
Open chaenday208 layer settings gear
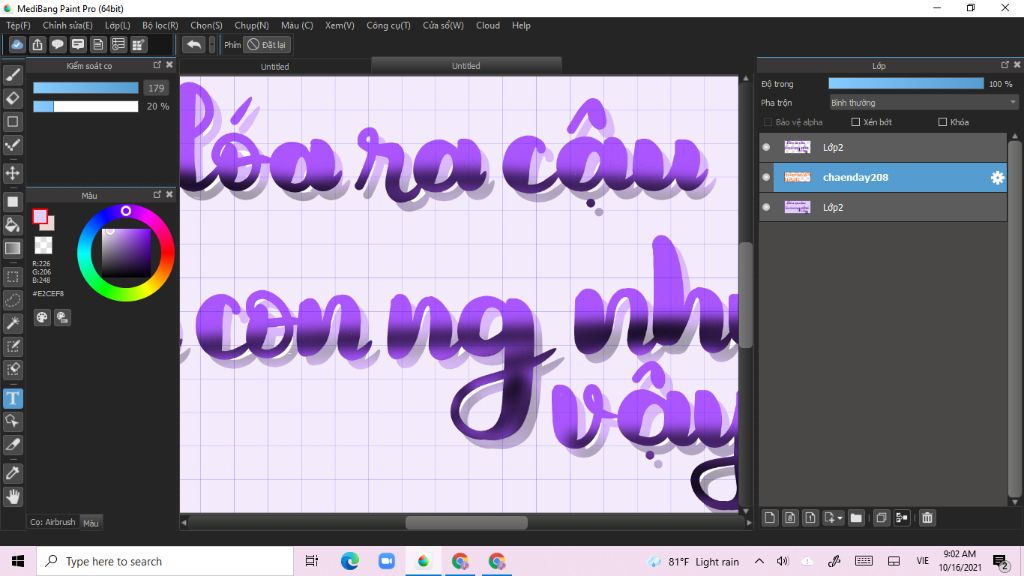click(x=997, y=178)
